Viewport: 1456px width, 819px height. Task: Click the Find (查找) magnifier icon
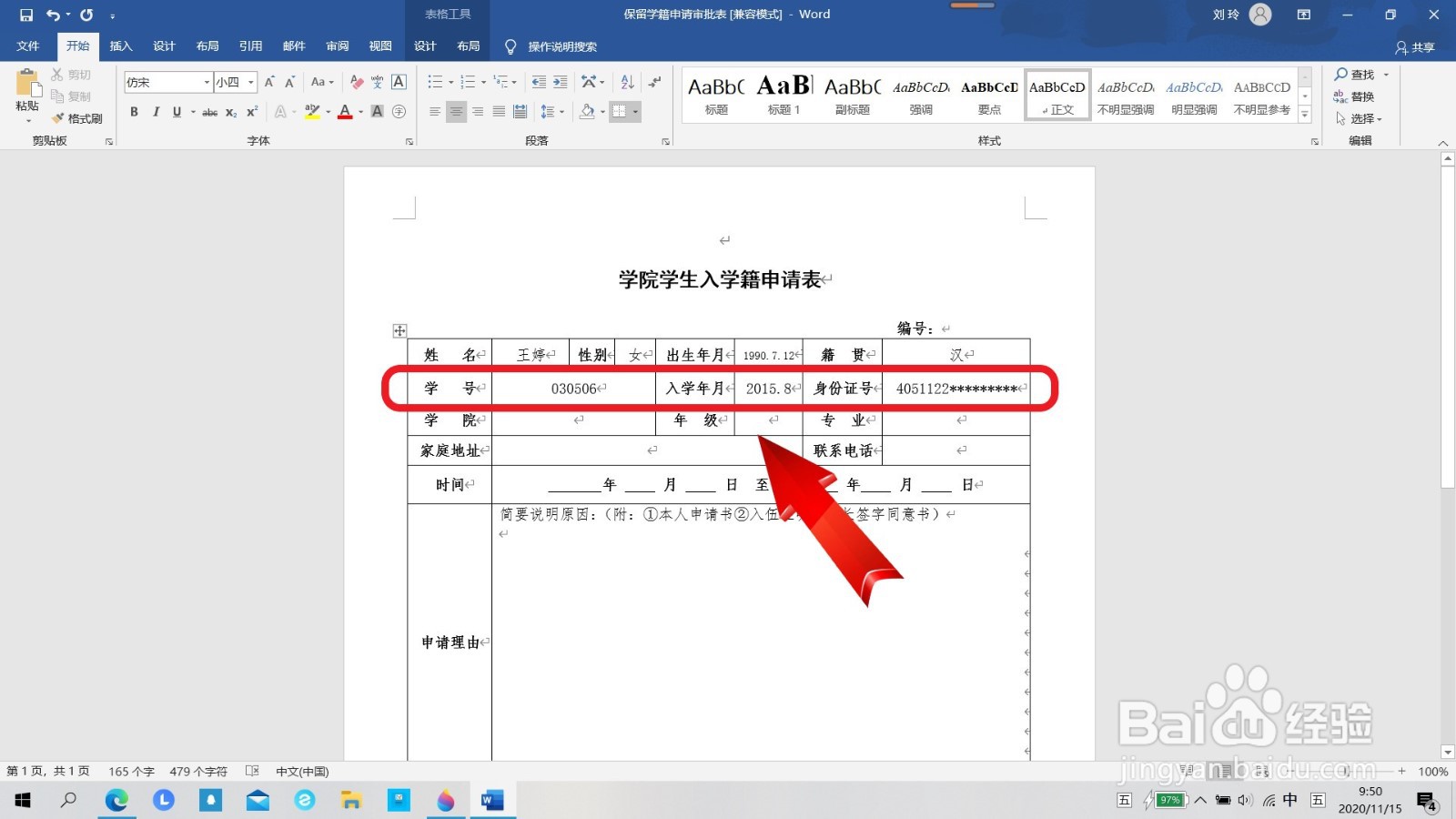1340,75
